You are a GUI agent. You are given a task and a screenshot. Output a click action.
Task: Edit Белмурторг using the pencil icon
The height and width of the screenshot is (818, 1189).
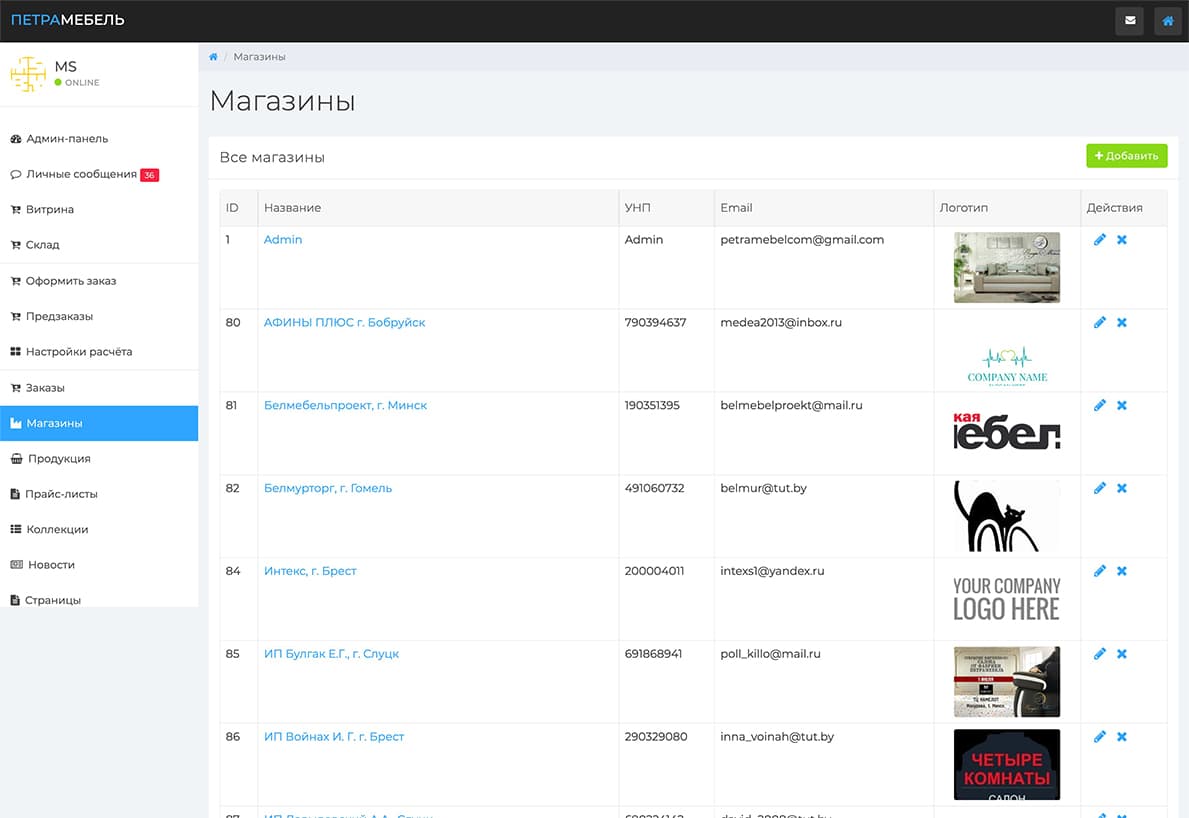tap(1100, 488)
